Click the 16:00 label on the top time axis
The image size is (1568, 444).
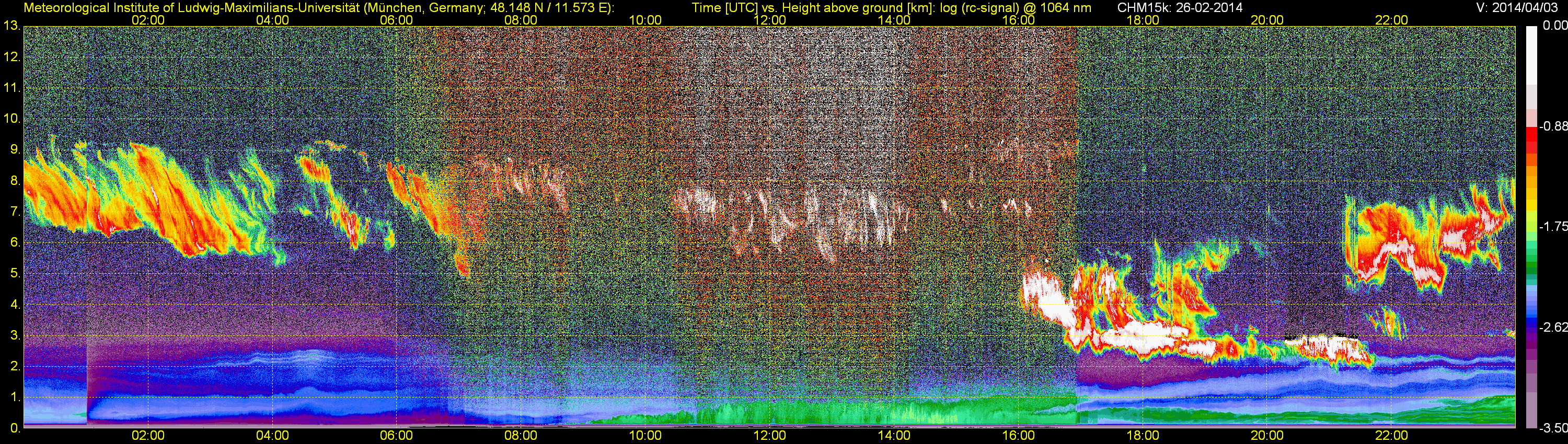[1018, 20]
